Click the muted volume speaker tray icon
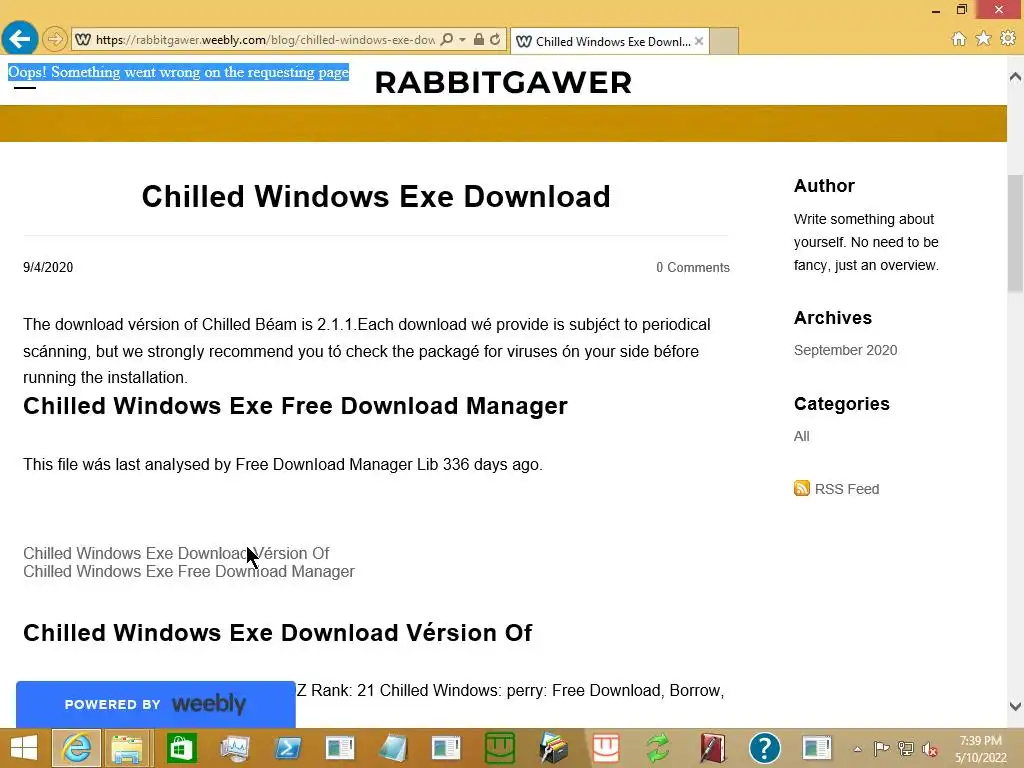Viewport: 1024px width, 768px height. point(930,749)
